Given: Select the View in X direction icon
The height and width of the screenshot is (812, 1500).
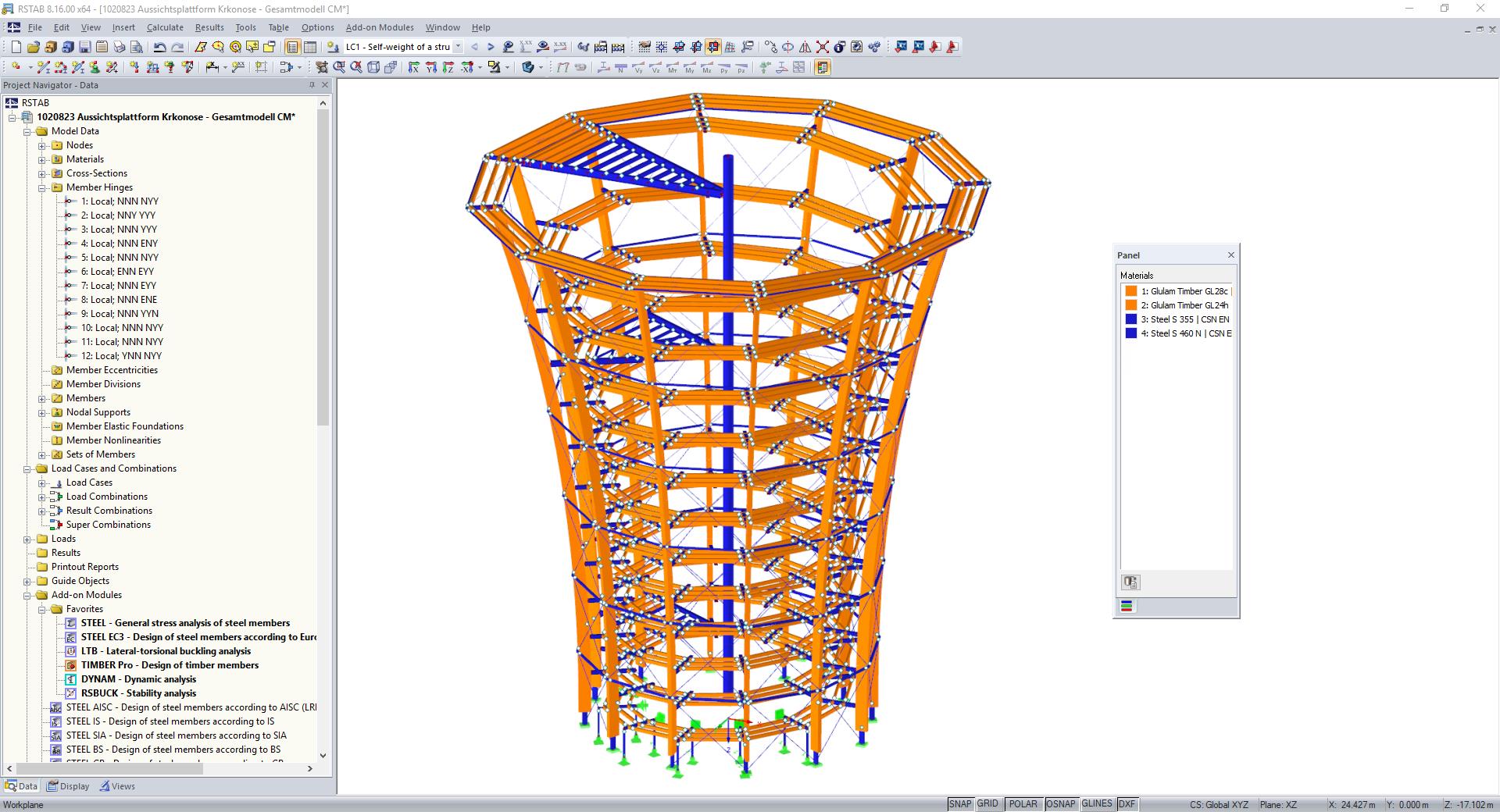Looking at the screenshot, I should 414,67.
